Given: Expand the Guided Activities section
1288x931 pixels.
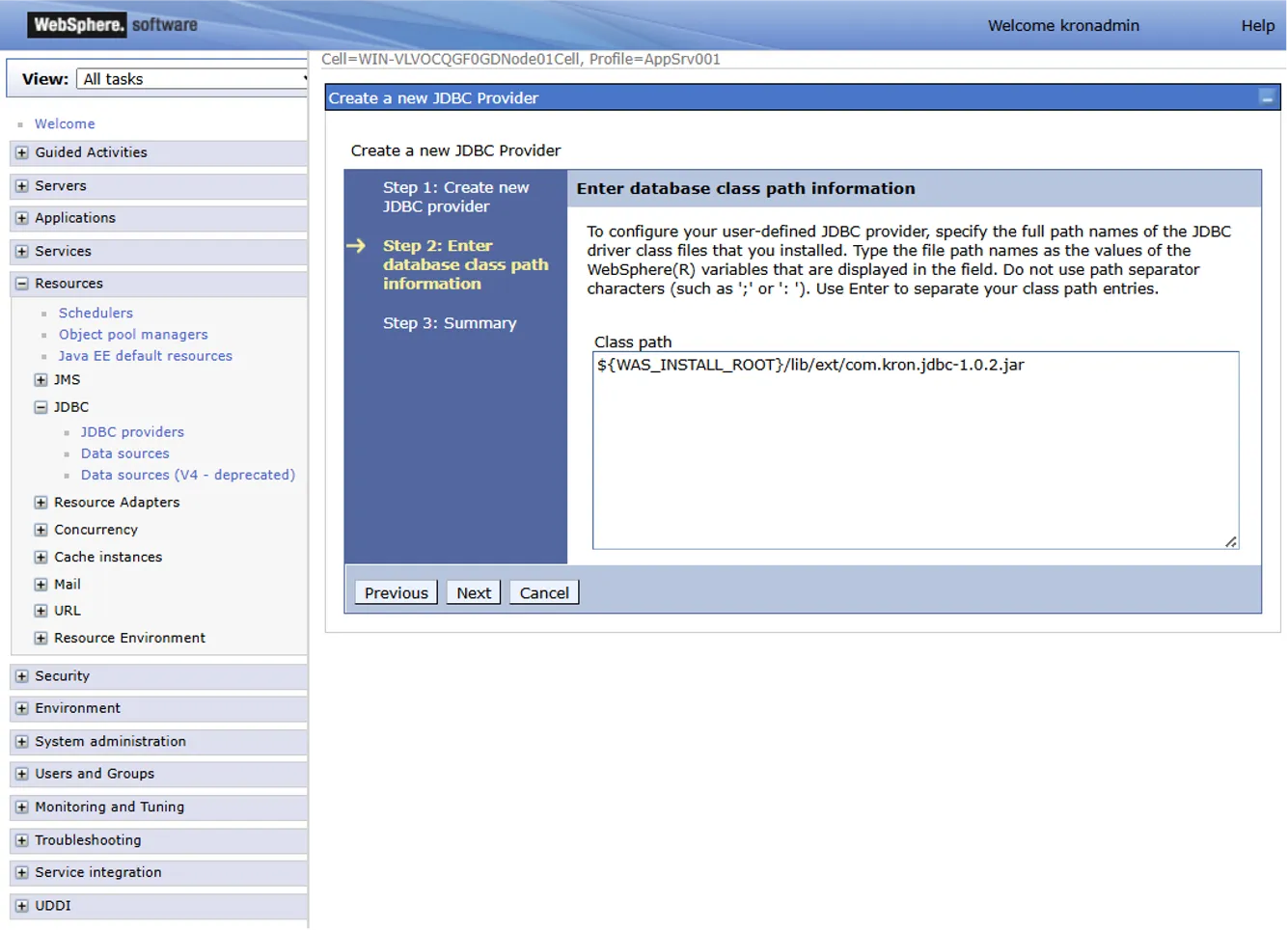Looking at the screenshot, I should point(21,152).
